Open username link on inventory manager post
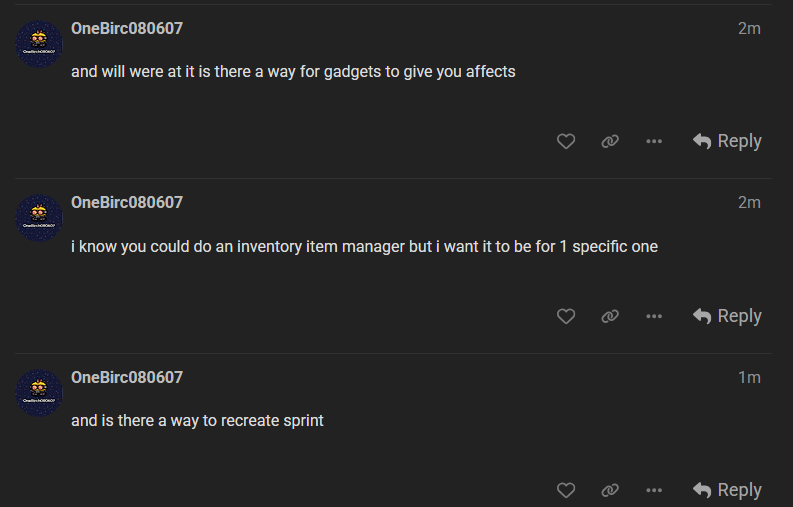 tap(127, 202)
